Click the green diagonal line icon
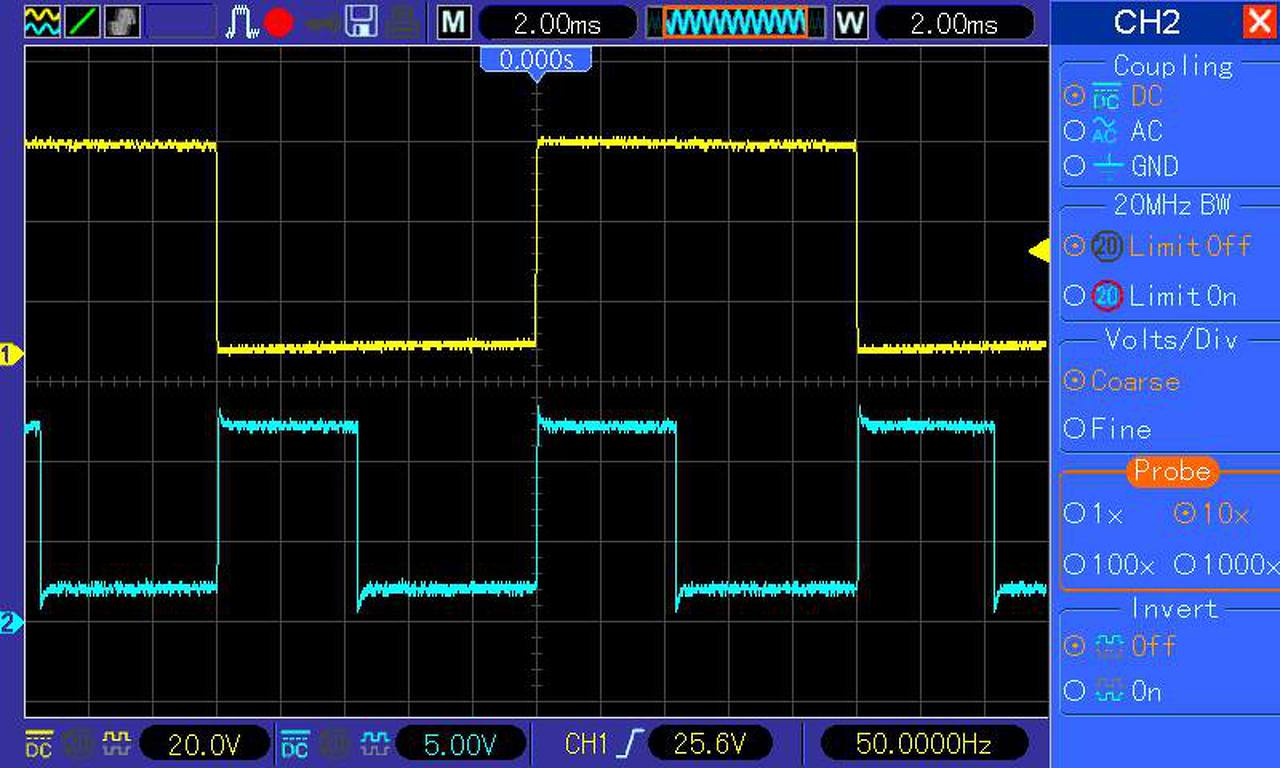 click(x=82, y=21)
